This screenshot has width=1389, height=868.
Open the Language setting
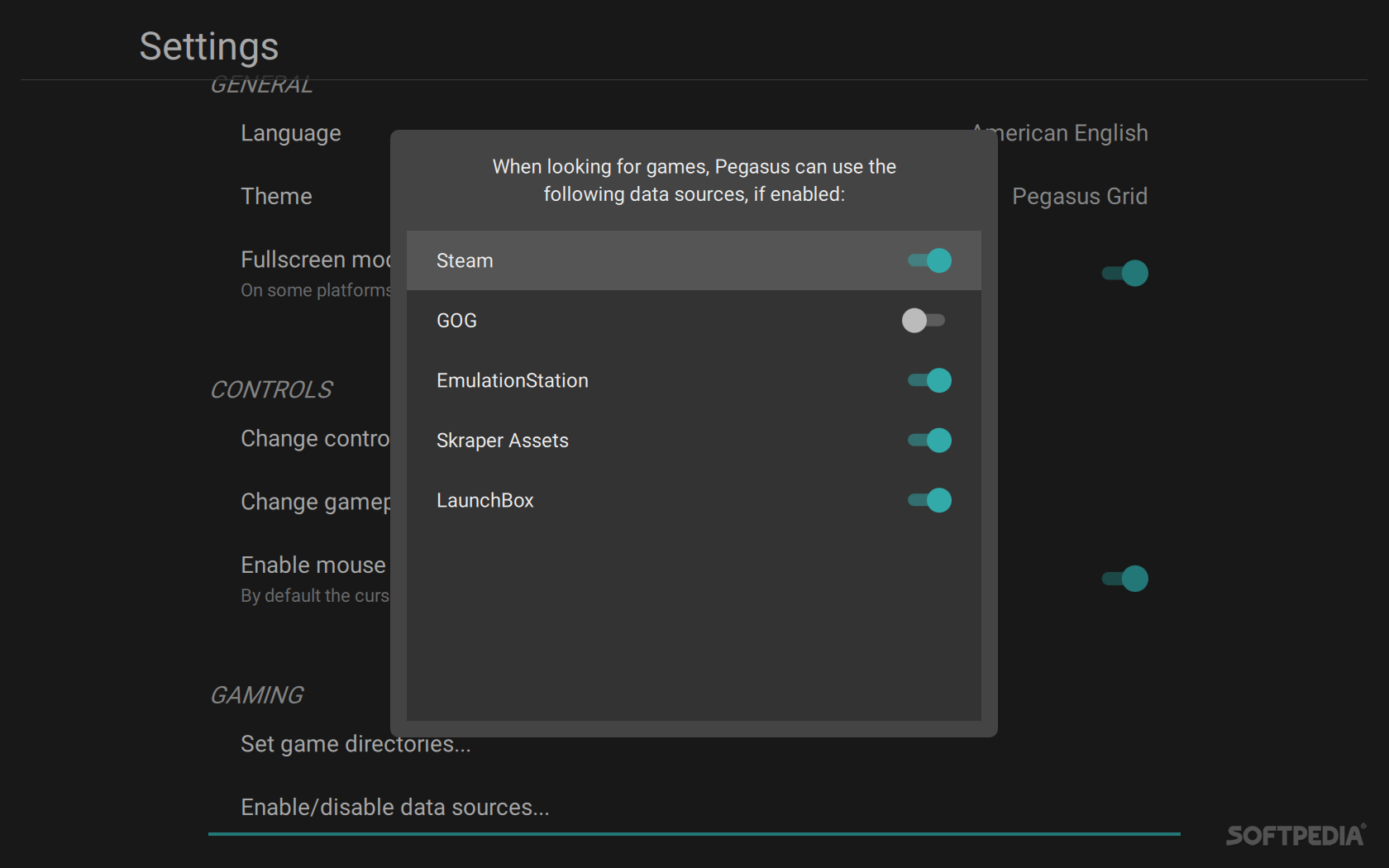point(291,133)
